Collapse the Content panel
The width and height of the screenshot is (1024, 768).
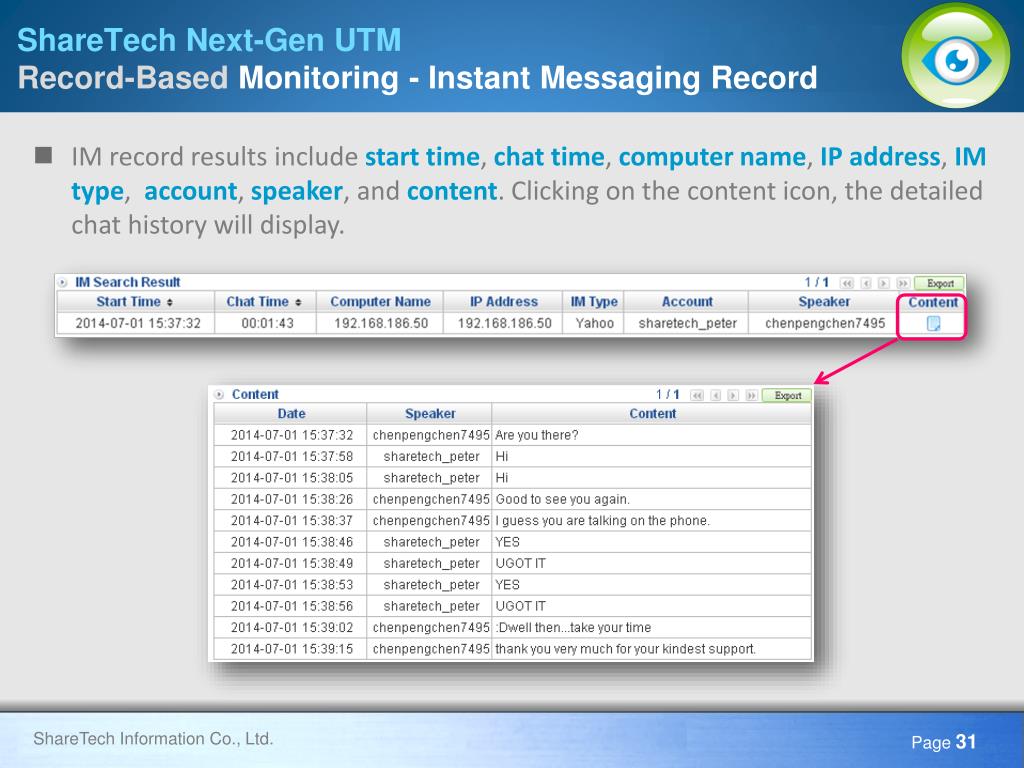click(x=219, y=394)
